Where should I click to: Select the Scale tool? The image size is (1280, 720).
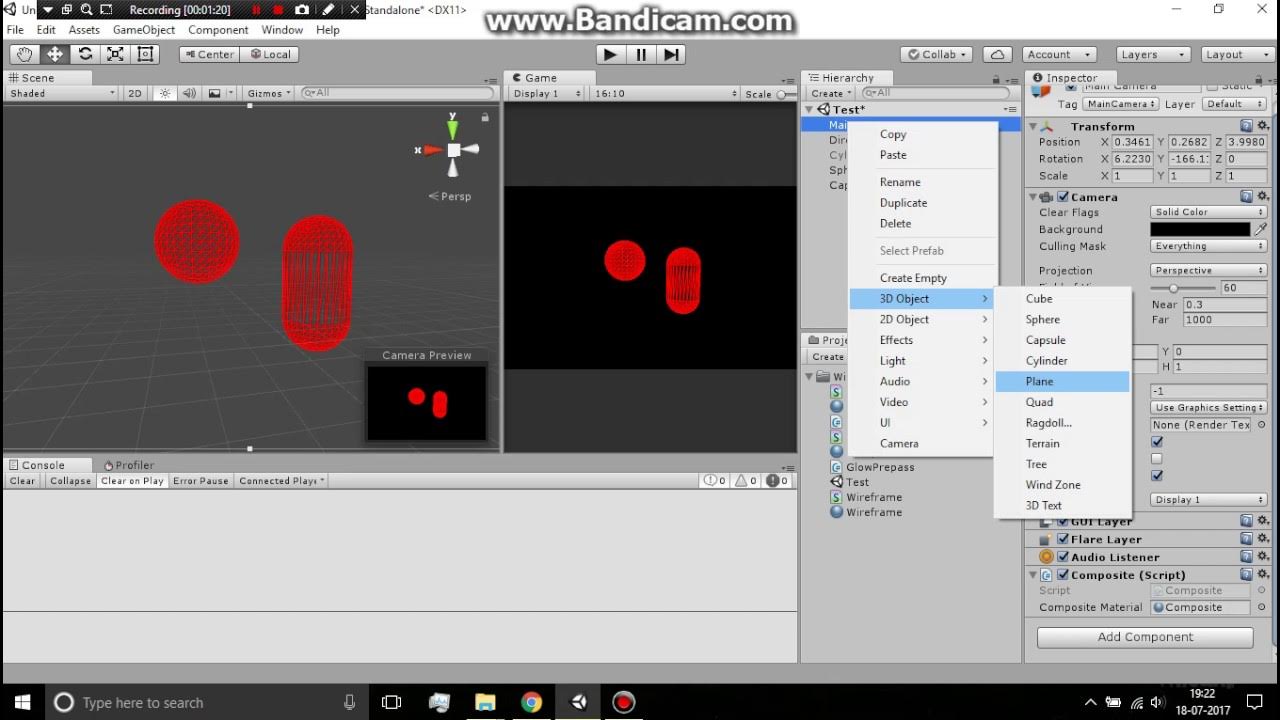coord(115,54)
